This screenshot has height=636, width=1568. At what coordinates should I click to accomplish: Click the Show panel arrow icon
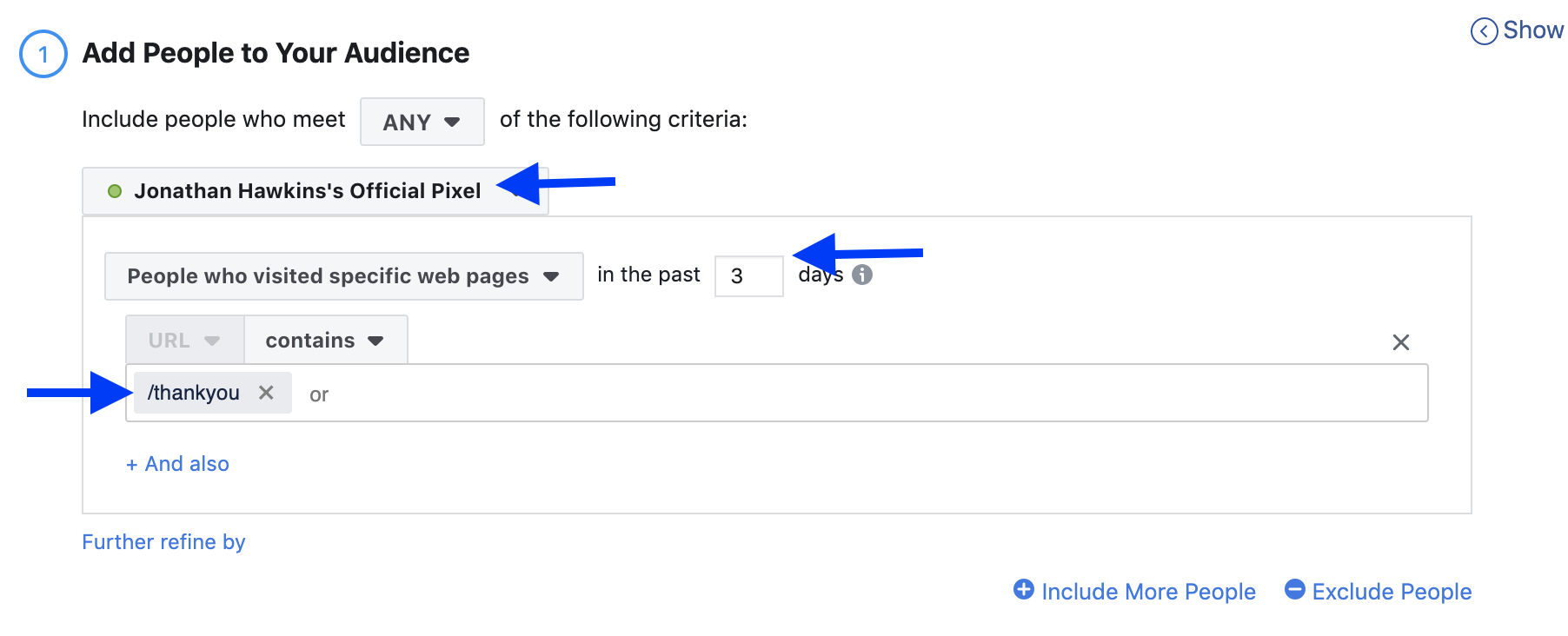pyautogui.click(x=1484, y=31)
